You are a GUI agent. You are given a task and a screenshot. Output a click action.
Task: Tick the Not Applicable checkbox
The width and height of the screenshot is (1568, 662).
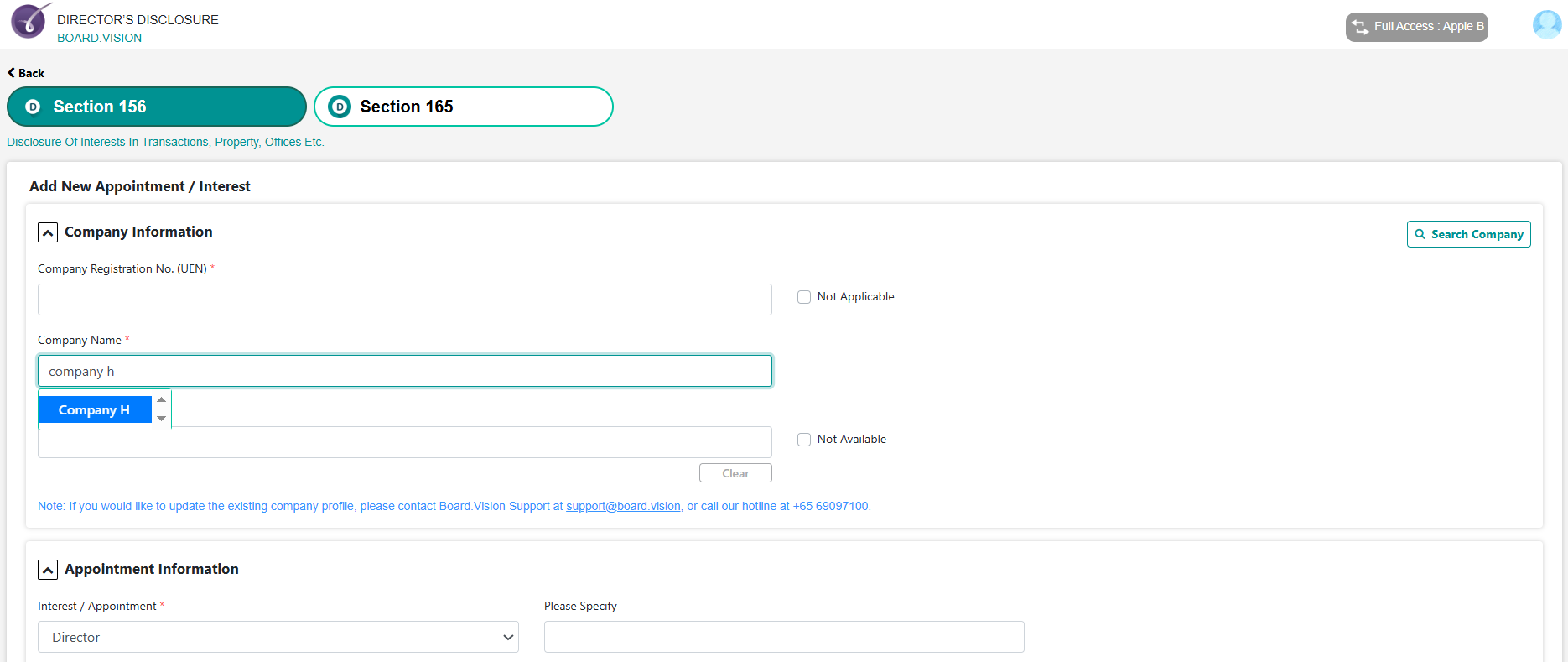coord(804,297)
